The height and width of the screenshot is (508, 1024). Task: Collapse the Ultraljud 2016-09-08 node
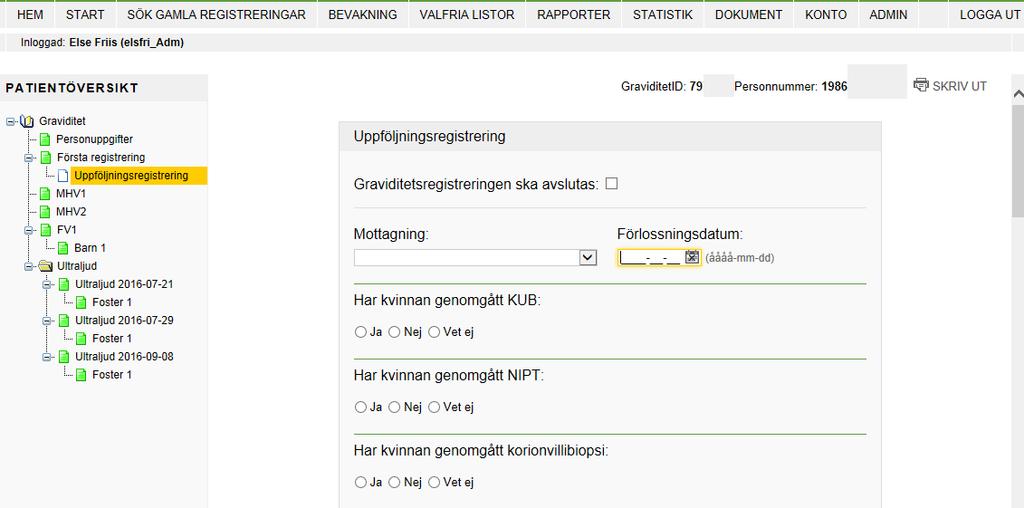(46, 357)
